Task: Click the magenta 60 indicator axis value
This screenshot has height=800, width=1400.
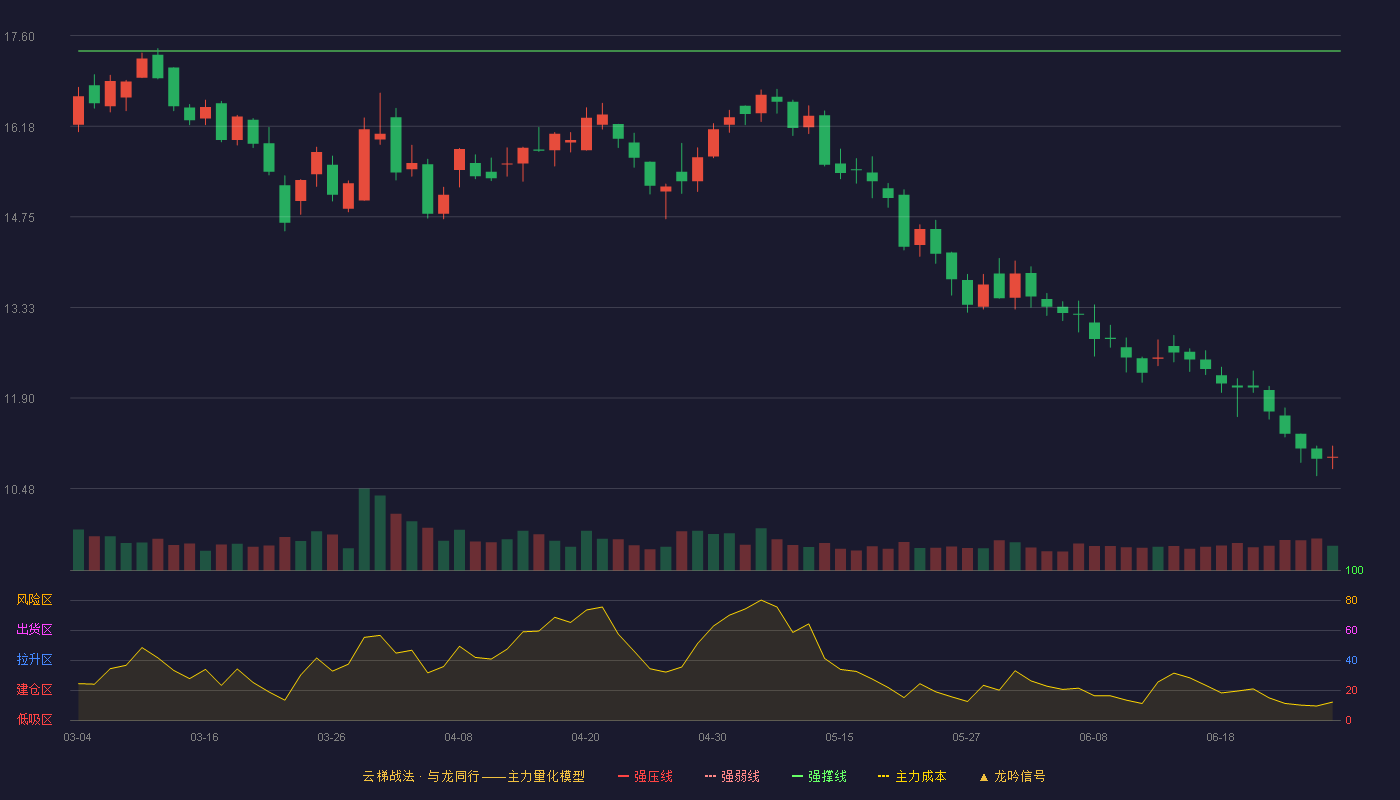Action: click(1351, 630)
